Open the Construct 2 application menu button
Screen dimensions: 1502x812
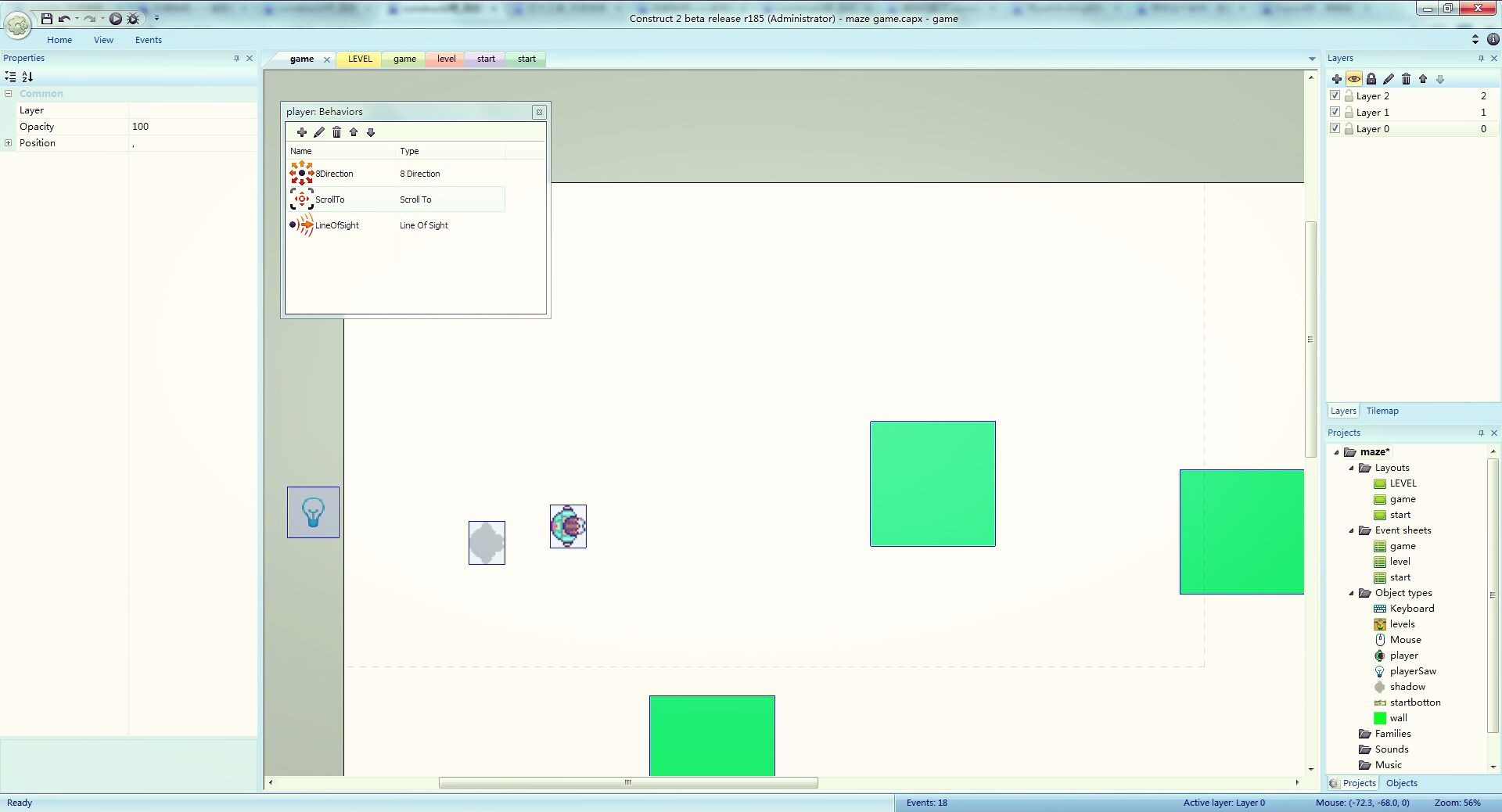18,25
